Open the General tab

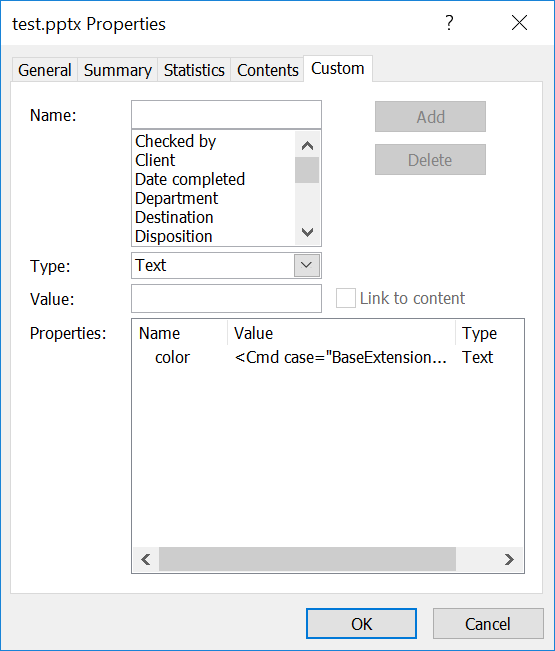tap(44, 70)
